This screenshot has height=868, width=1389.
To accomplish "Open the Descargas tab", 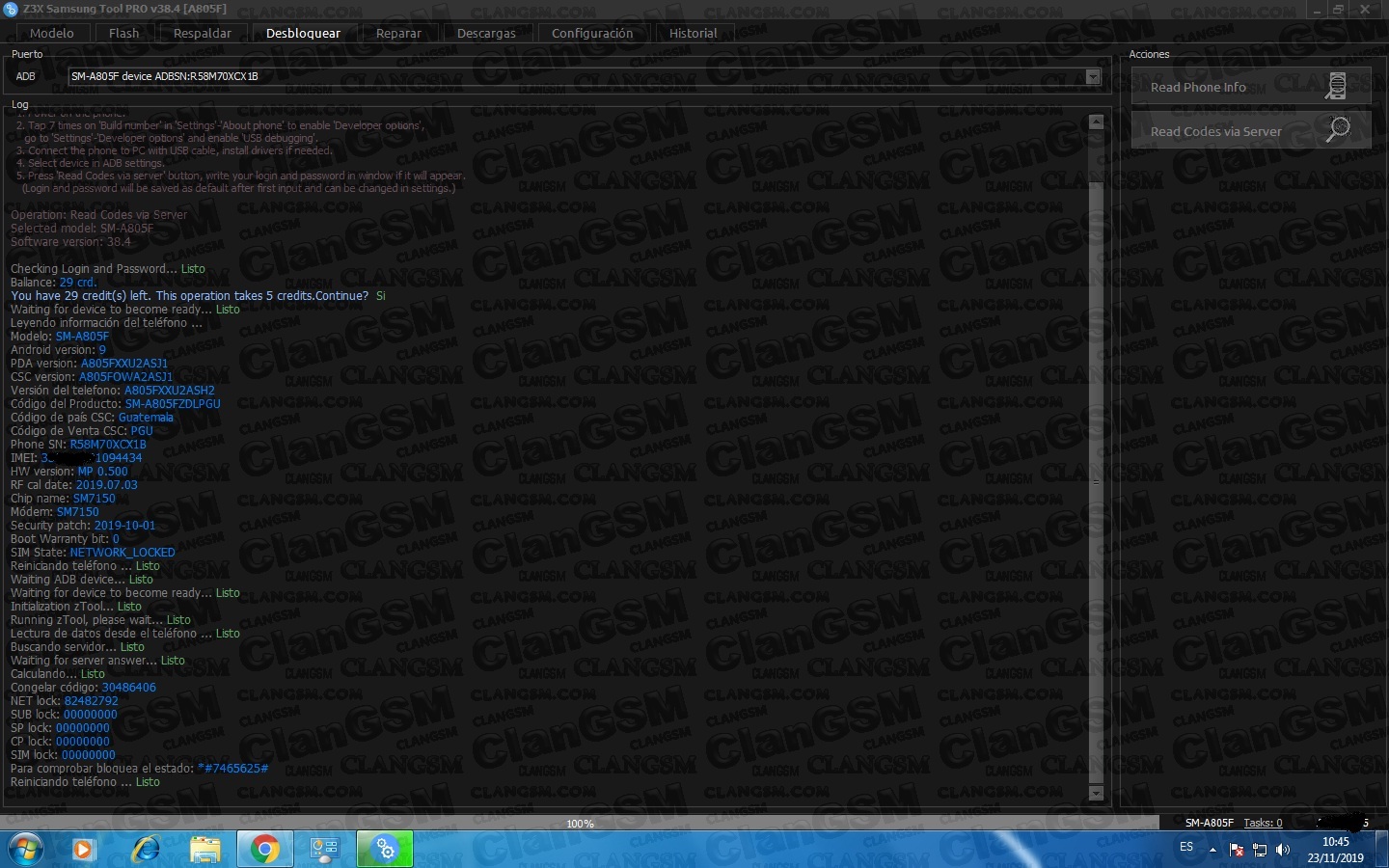I will pos(486,33).
